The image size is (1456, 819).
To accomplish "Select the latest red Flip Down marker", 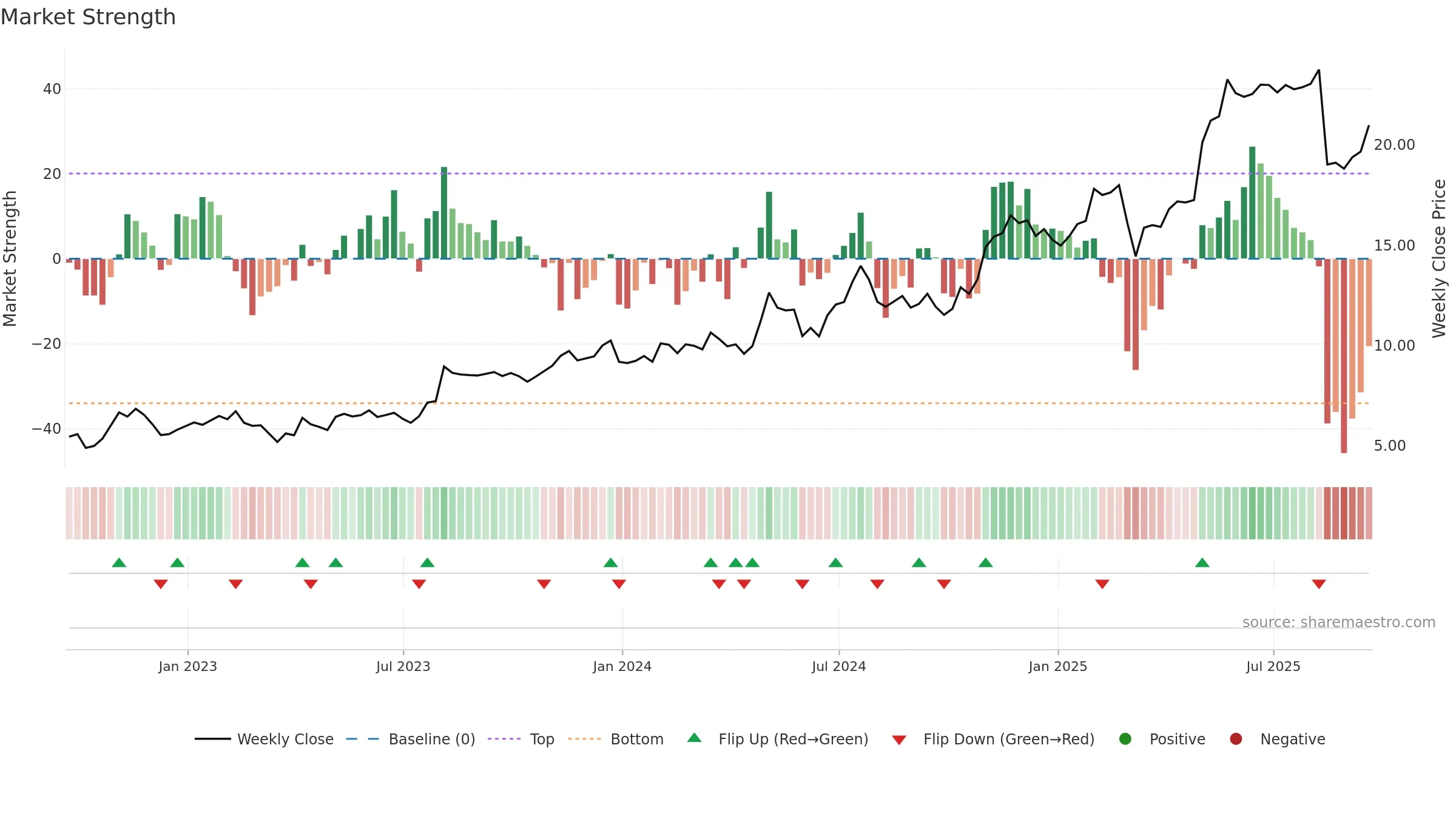I will [1319, 584].
